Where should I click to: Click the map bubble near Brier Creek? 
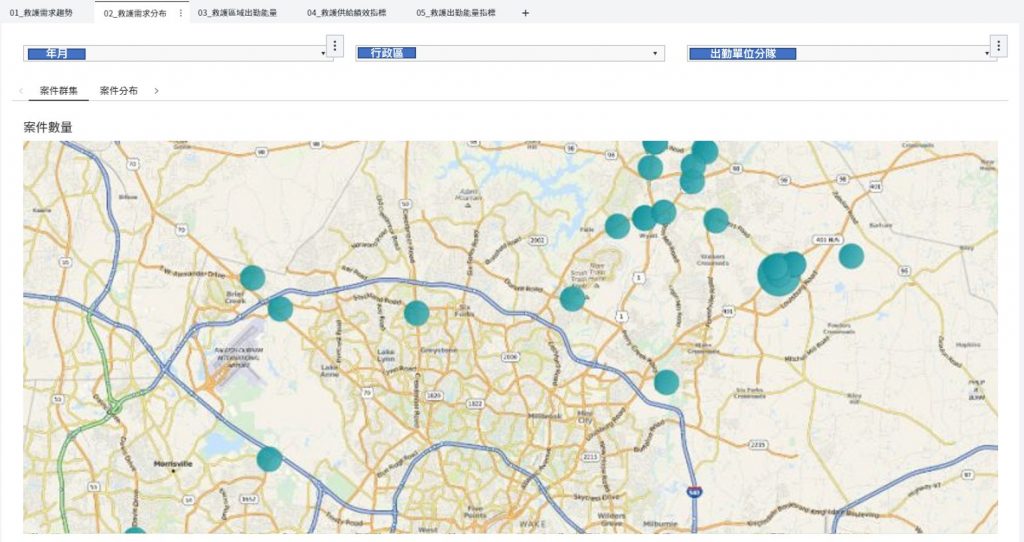tap(253, 278)
